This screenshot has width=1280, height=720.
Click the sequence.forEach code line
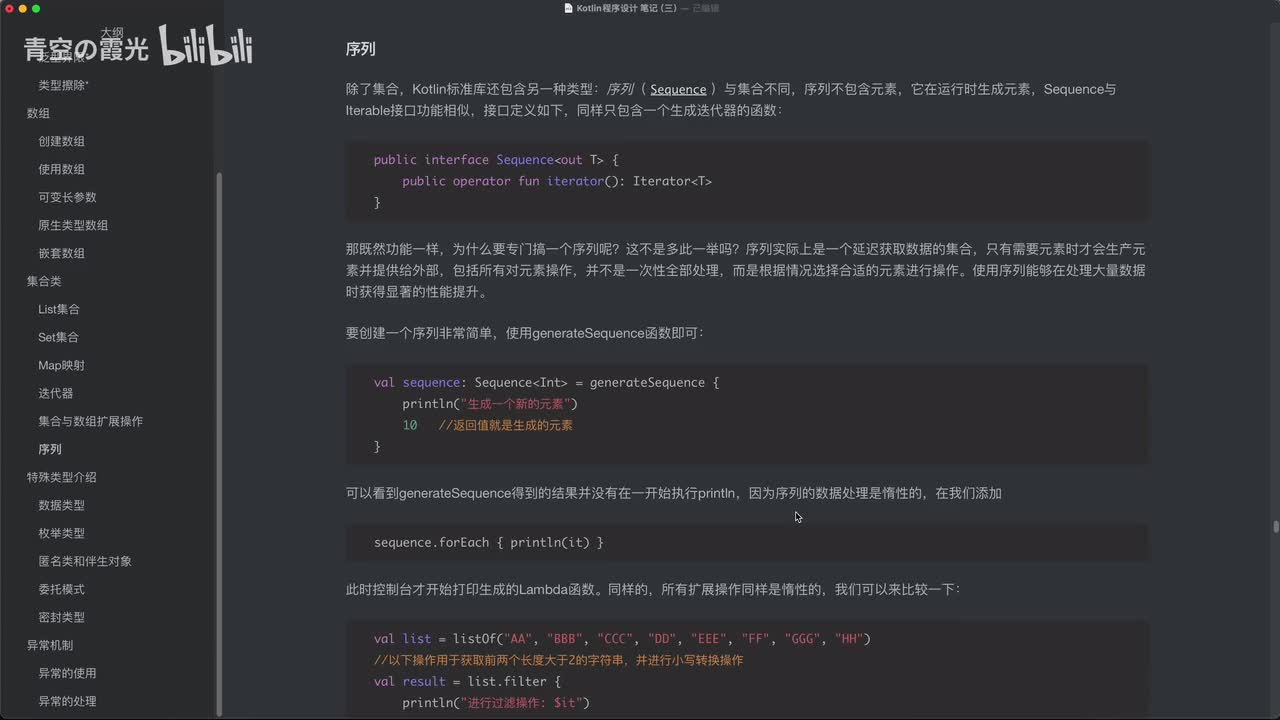point(489,542)
